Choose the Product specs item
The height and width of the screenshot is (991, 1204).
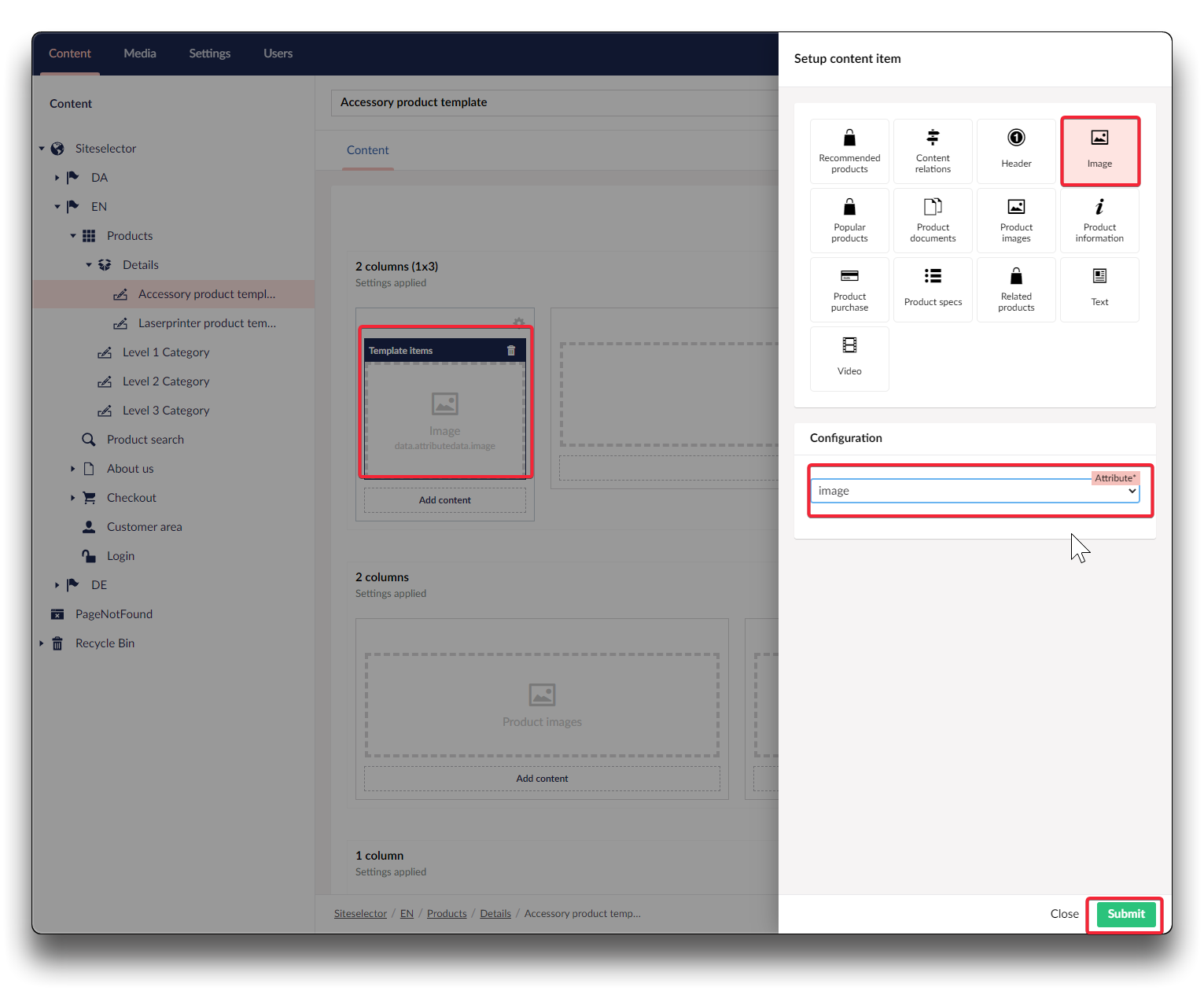point(933,289)
